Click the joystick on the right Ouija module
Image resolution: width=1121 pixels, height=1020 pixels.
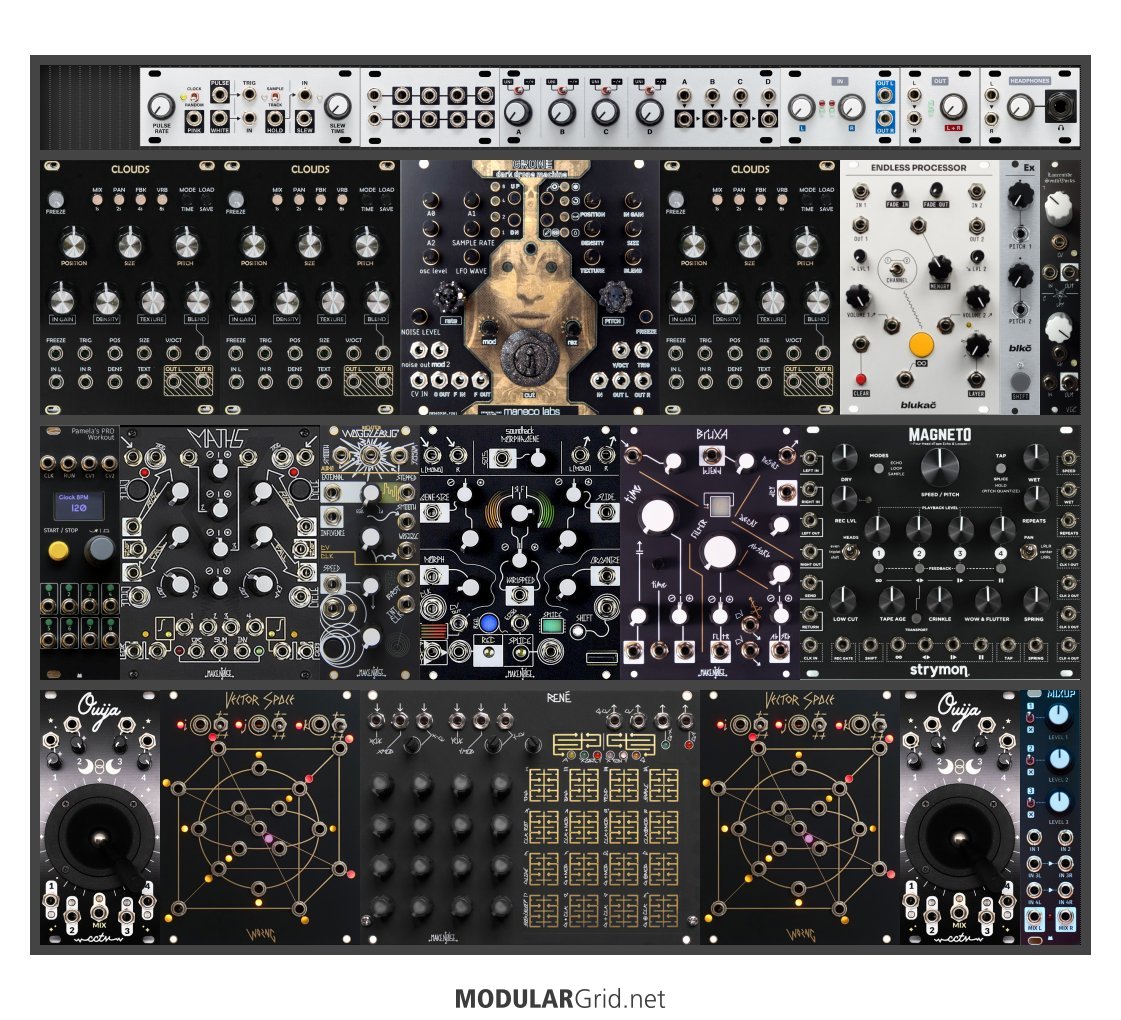tap(960, 838)
